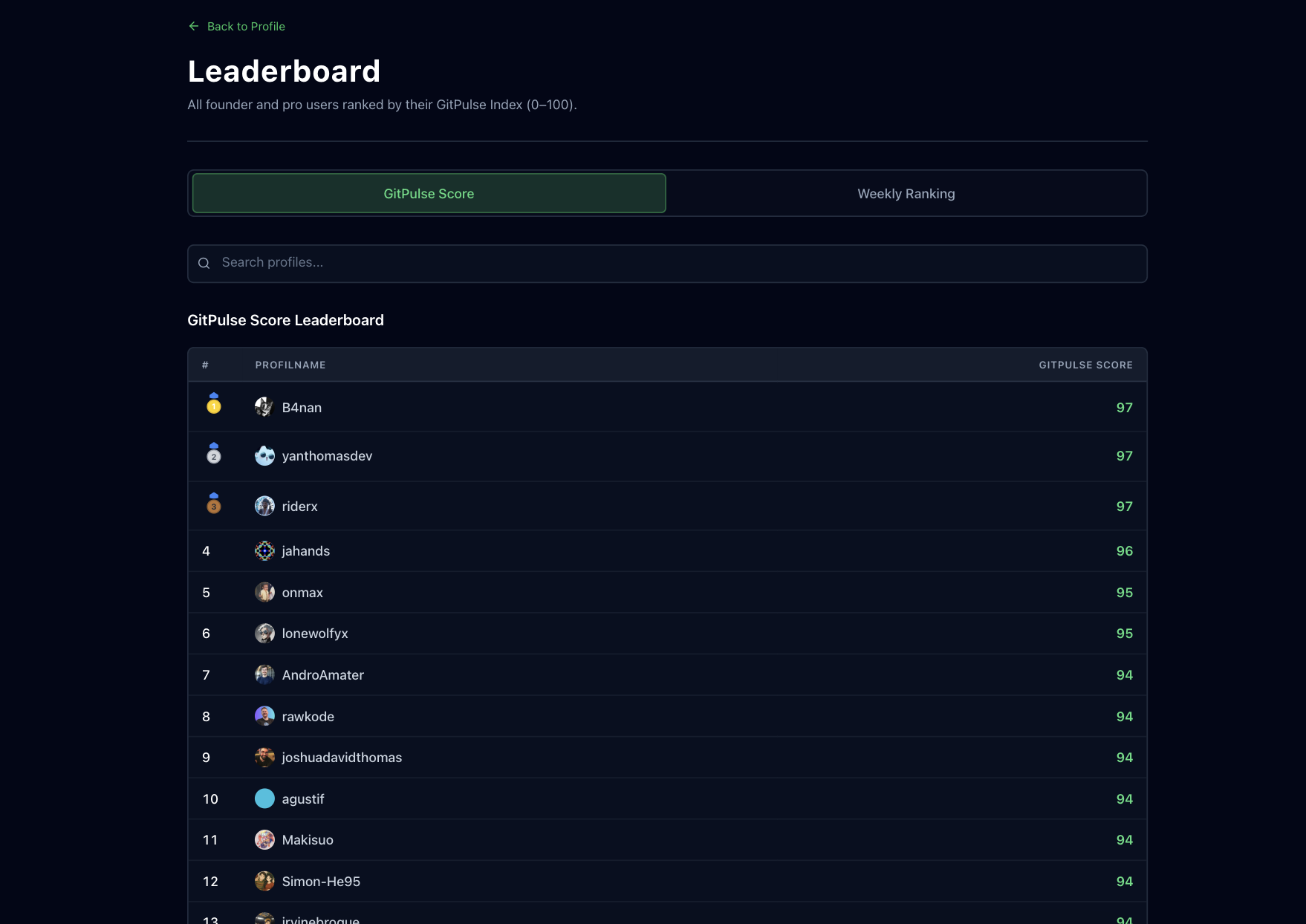
Task: Select the lonewolfyx username
Action: [x=315, y=634]
